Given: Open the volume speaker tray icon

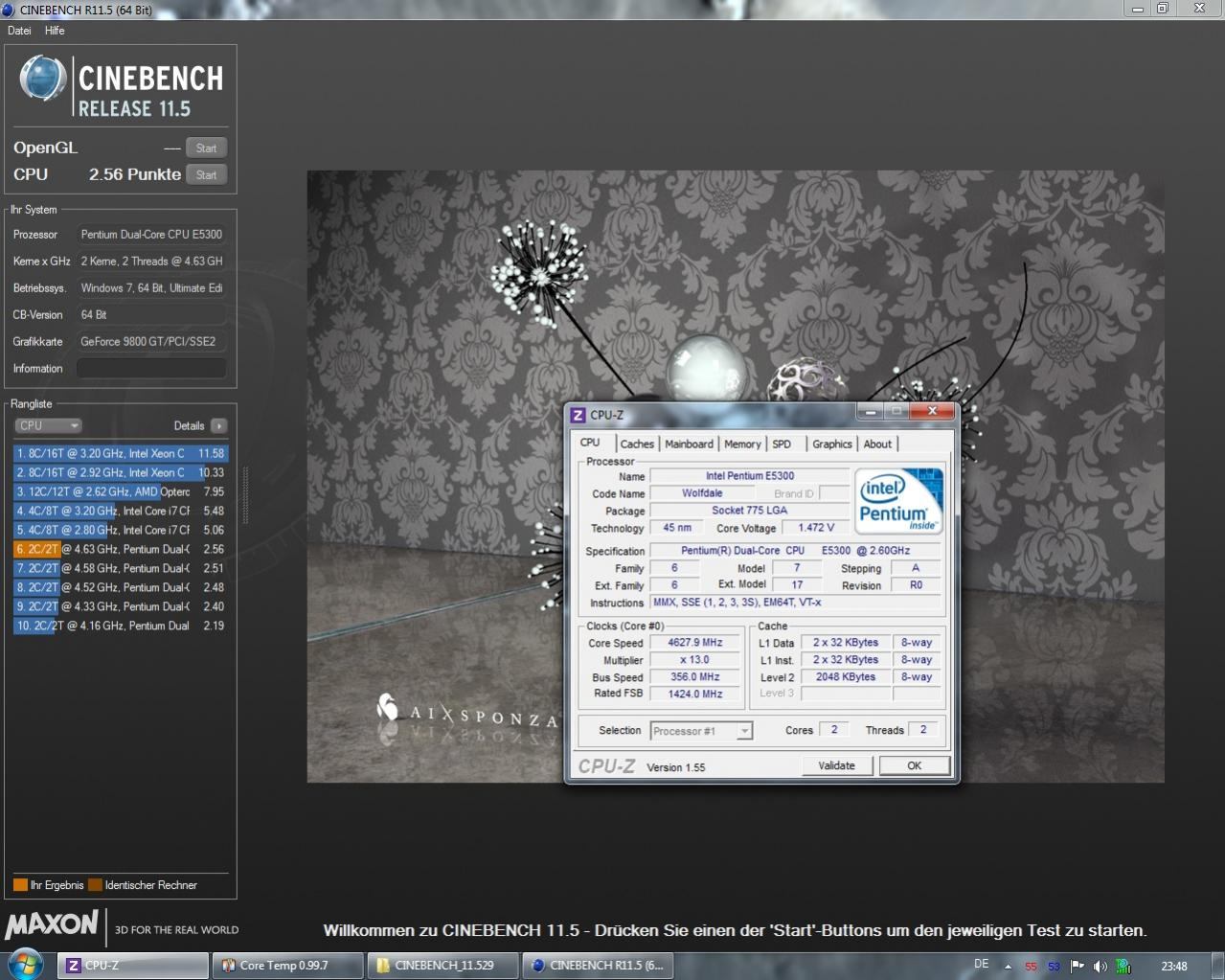Looking at the screenshot, I should click(x=1100, y=966).
